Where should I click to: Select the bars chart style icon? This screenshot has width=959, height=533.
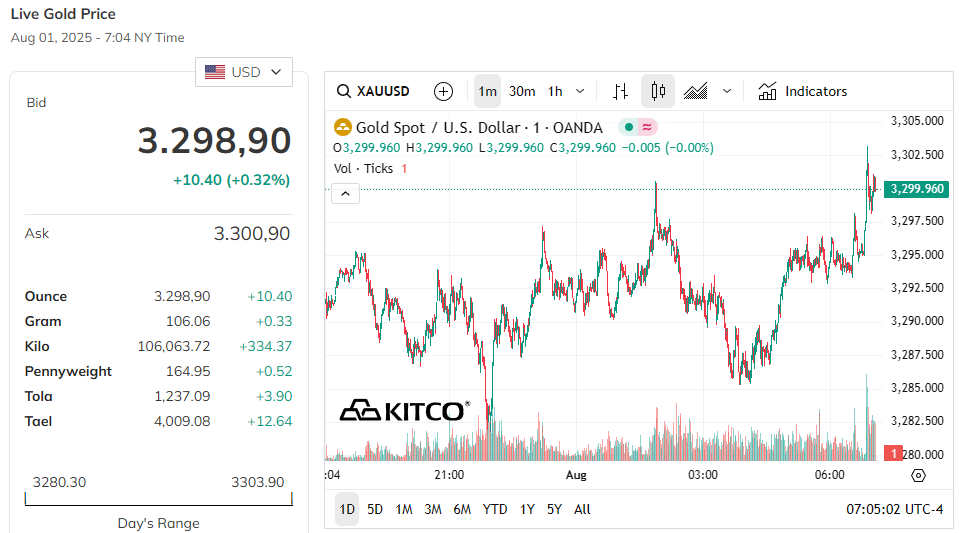click(620, 91)
